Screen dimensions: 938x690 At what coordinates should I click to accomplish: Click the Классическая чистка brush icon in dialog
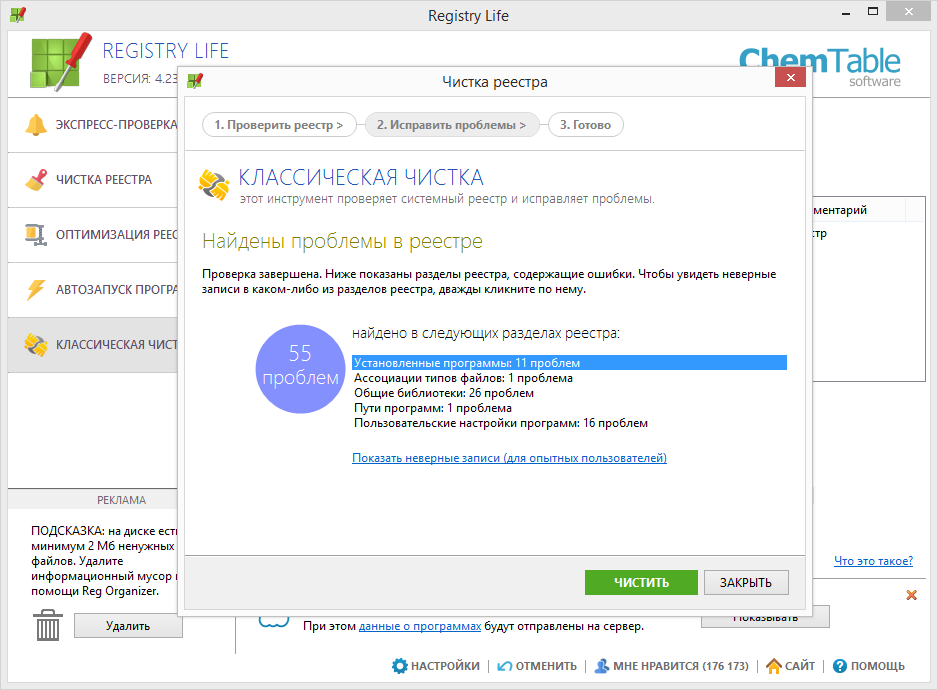coord(214,185)
